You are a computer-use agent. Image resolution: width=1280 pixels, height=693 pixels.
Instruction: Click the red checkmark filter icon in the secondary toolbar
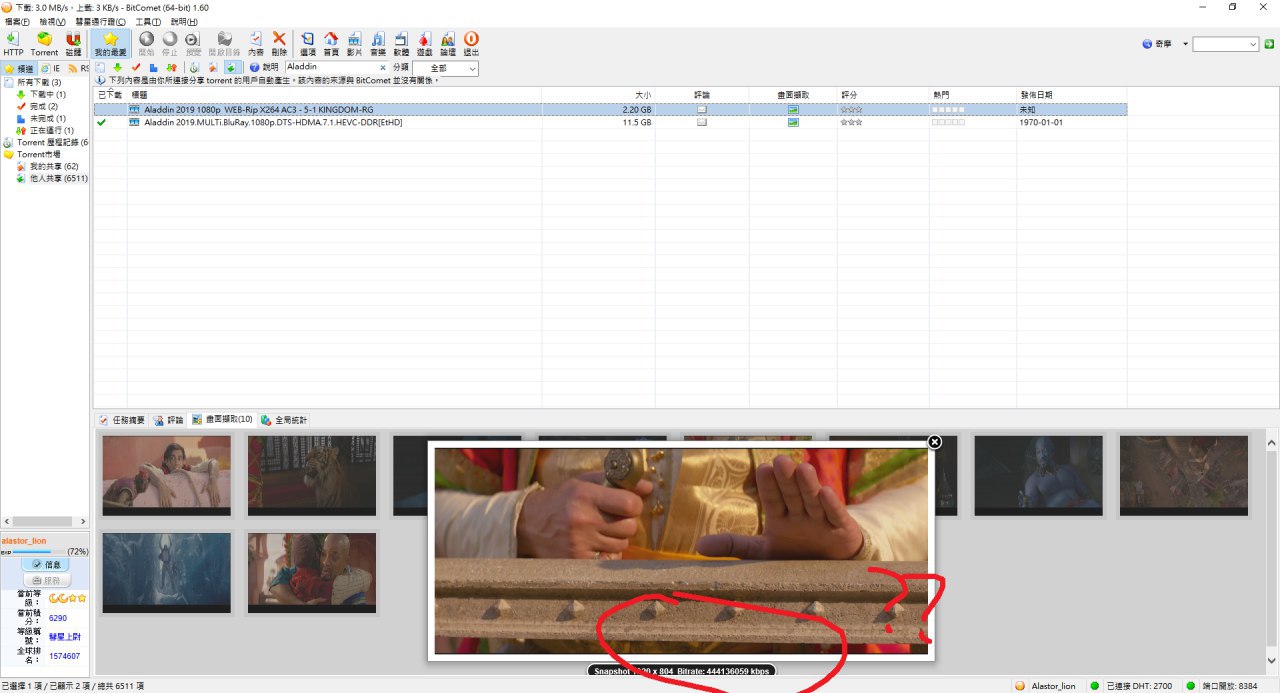click(x=135, y=68)
